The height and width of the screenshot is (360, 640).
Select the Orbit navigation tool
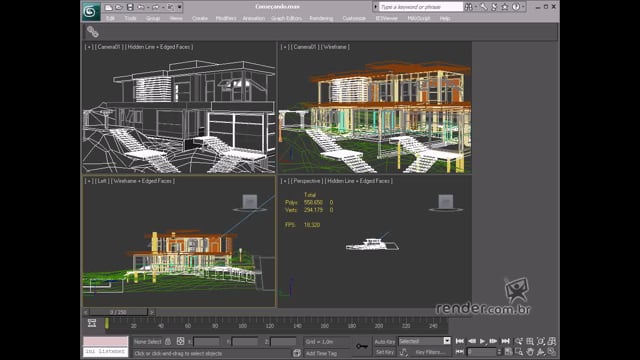(x=541, y=351)
